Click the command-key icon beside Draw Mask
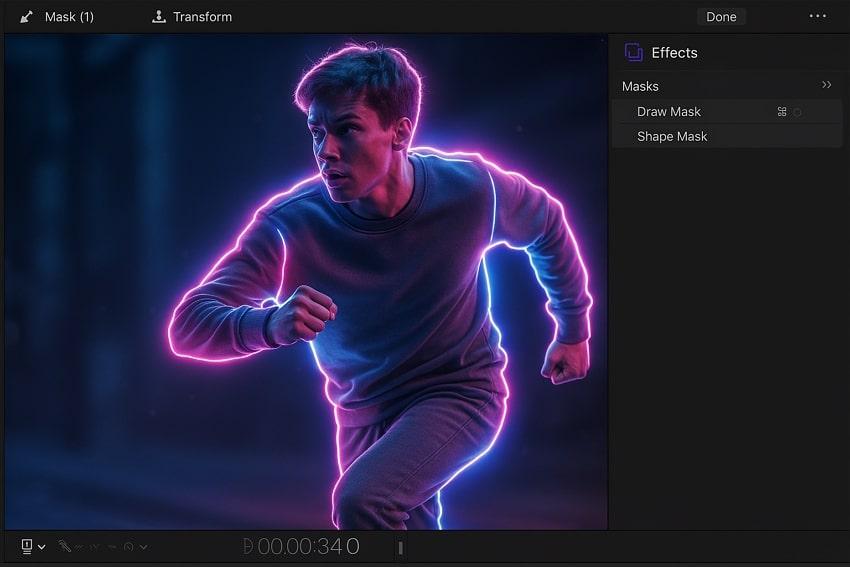 point(782,112)
